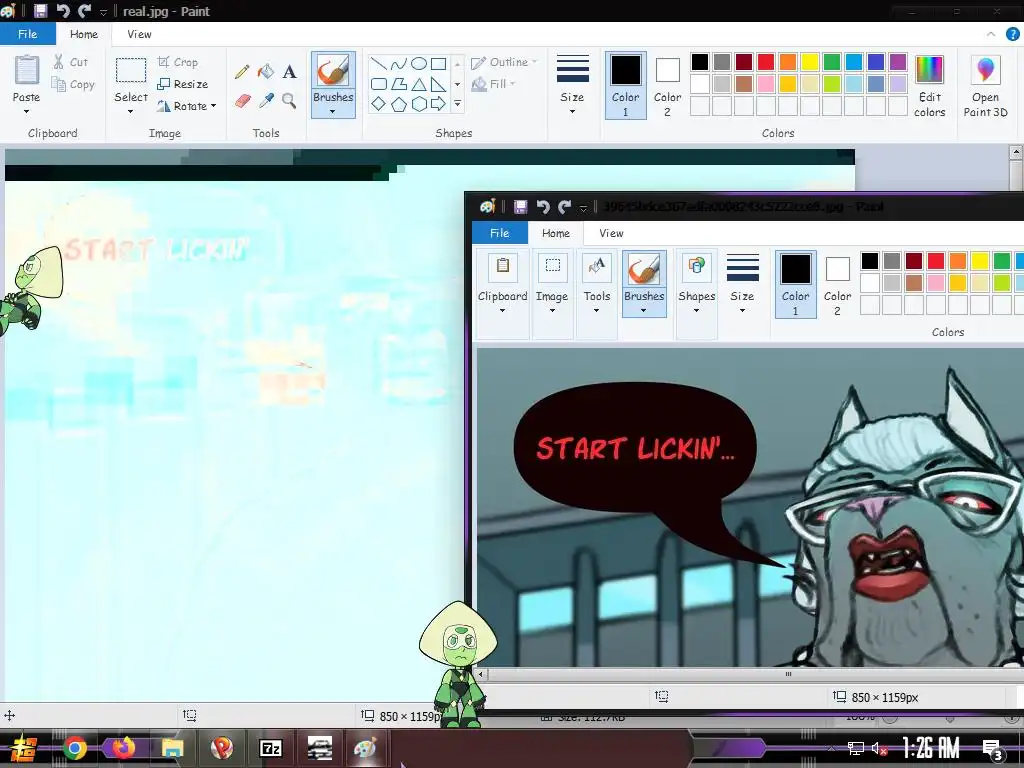
Task: Select Color 1 in real.jpg Paint
Action: (625, 86)
